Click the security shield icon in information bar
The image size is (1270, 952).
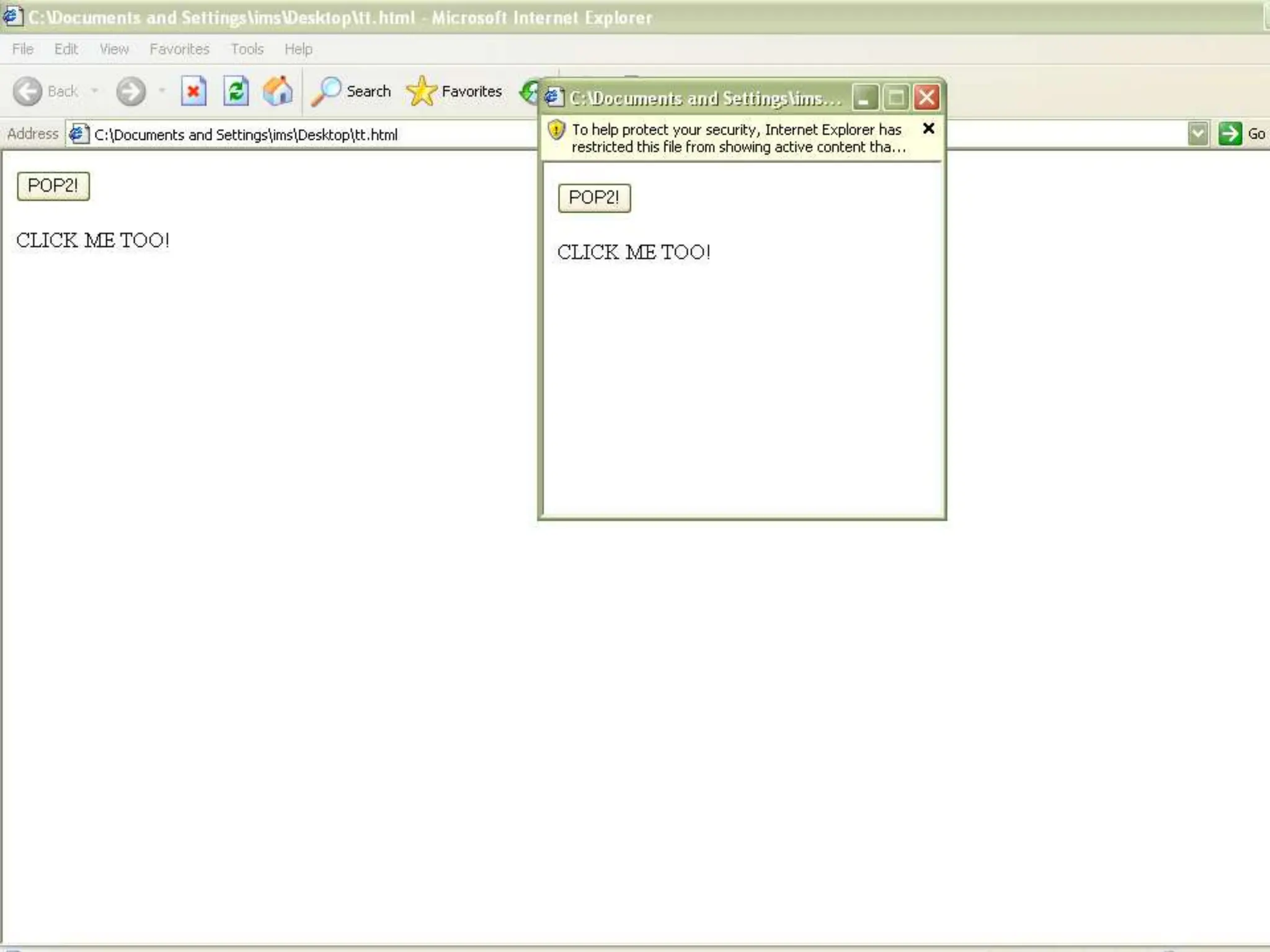click(556, 130)
